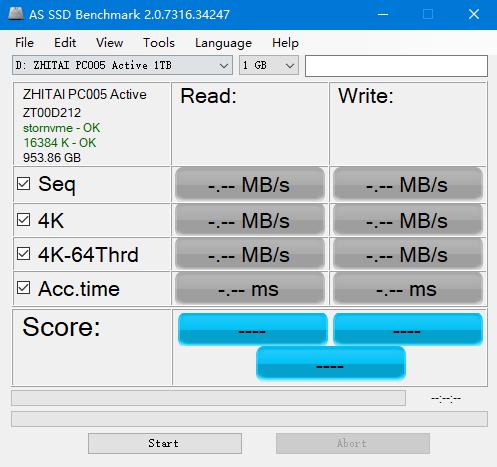Open the Help menu
Screen dimensions: 497x467
click(x=285, y=43)
